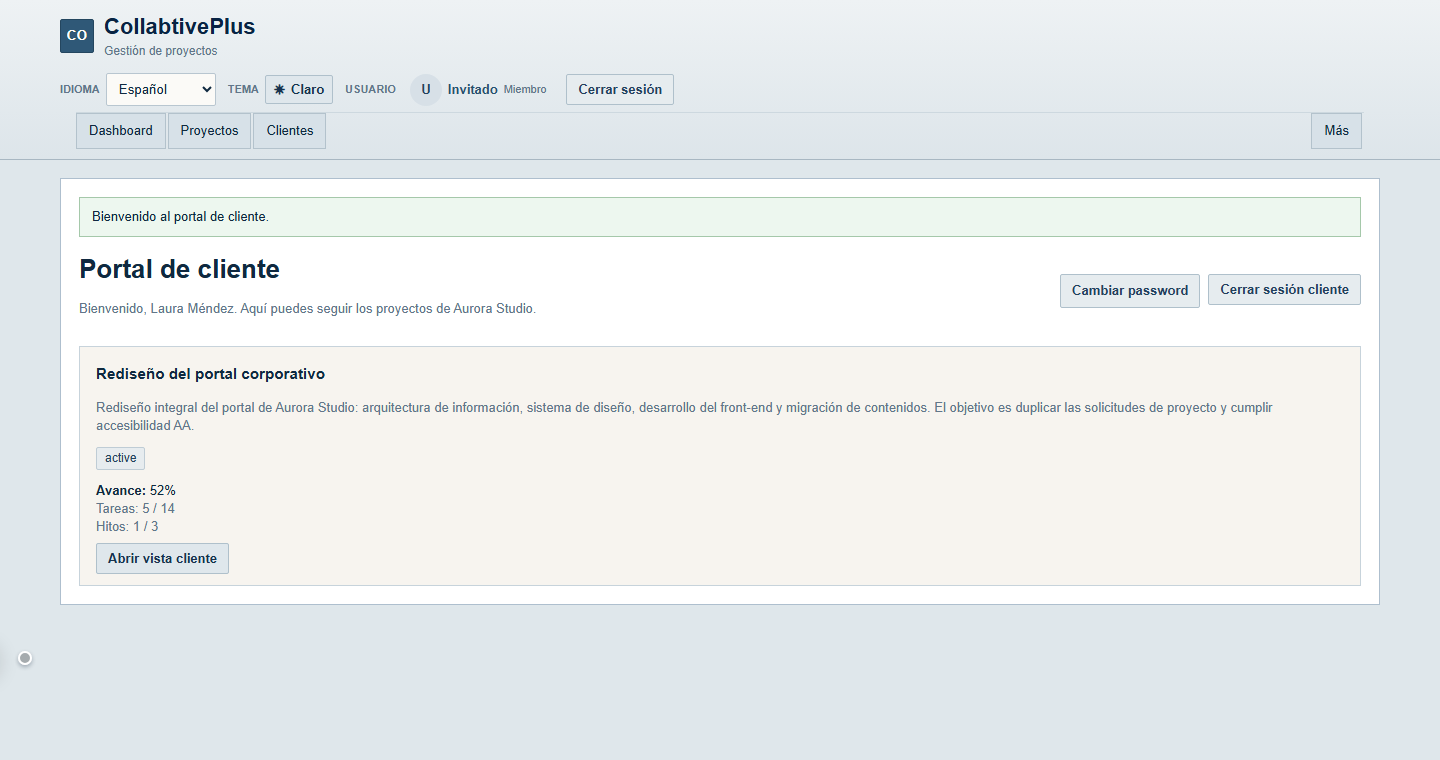Click the active status badge
The height and width of the screenshot is (760, 1440).
(121, 458)
